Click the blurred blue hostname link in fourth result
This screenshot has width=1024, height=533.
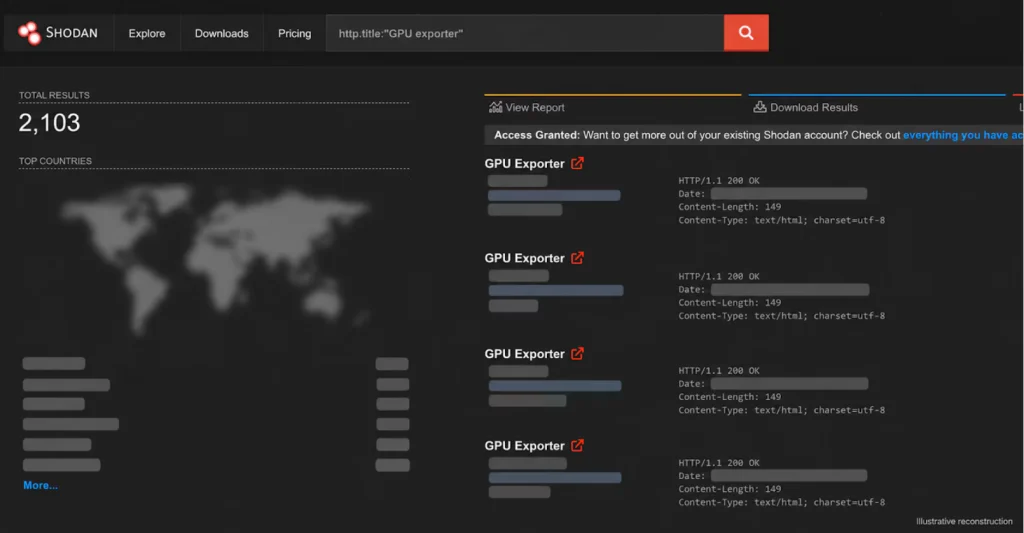(x=555, y=477)
